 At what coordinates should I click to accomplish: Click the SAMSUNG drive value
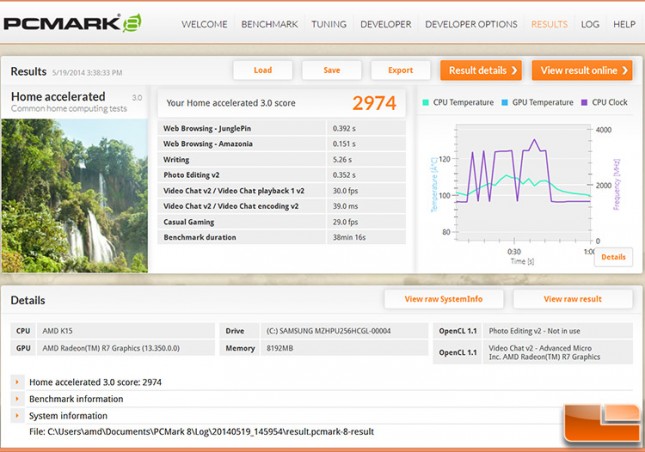tap(328, 331)
